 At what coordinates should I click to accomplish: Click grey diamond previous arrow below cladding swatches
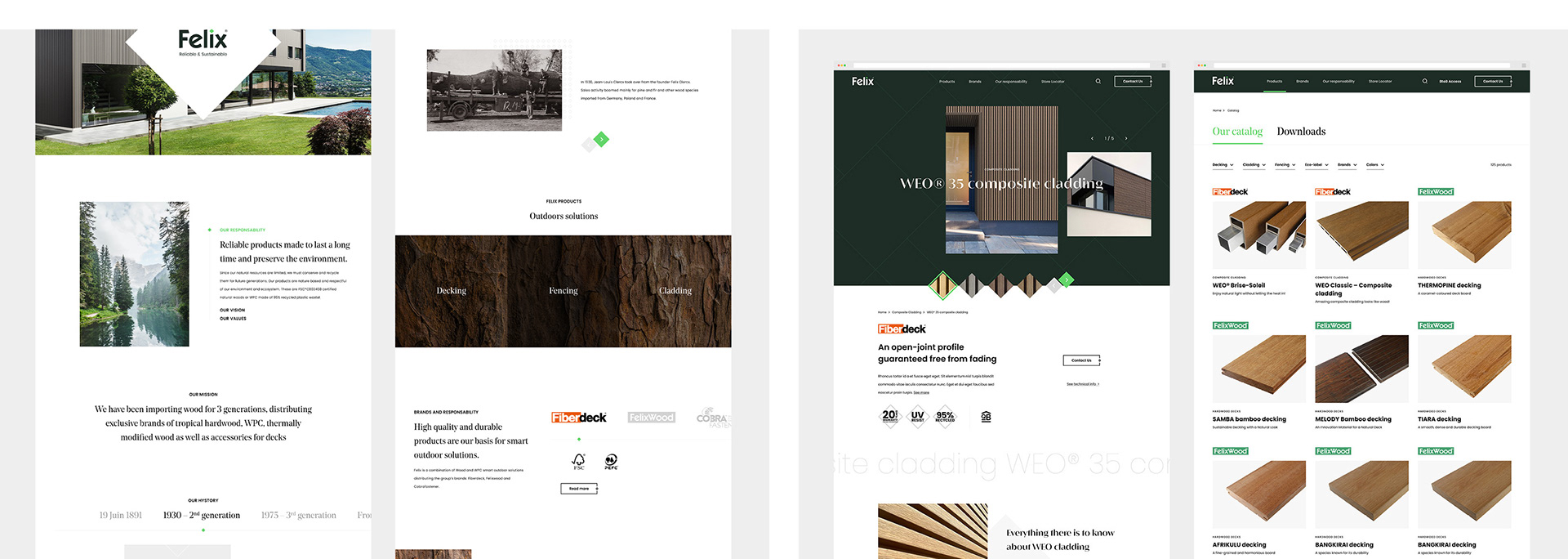(x=1053, y=286)
